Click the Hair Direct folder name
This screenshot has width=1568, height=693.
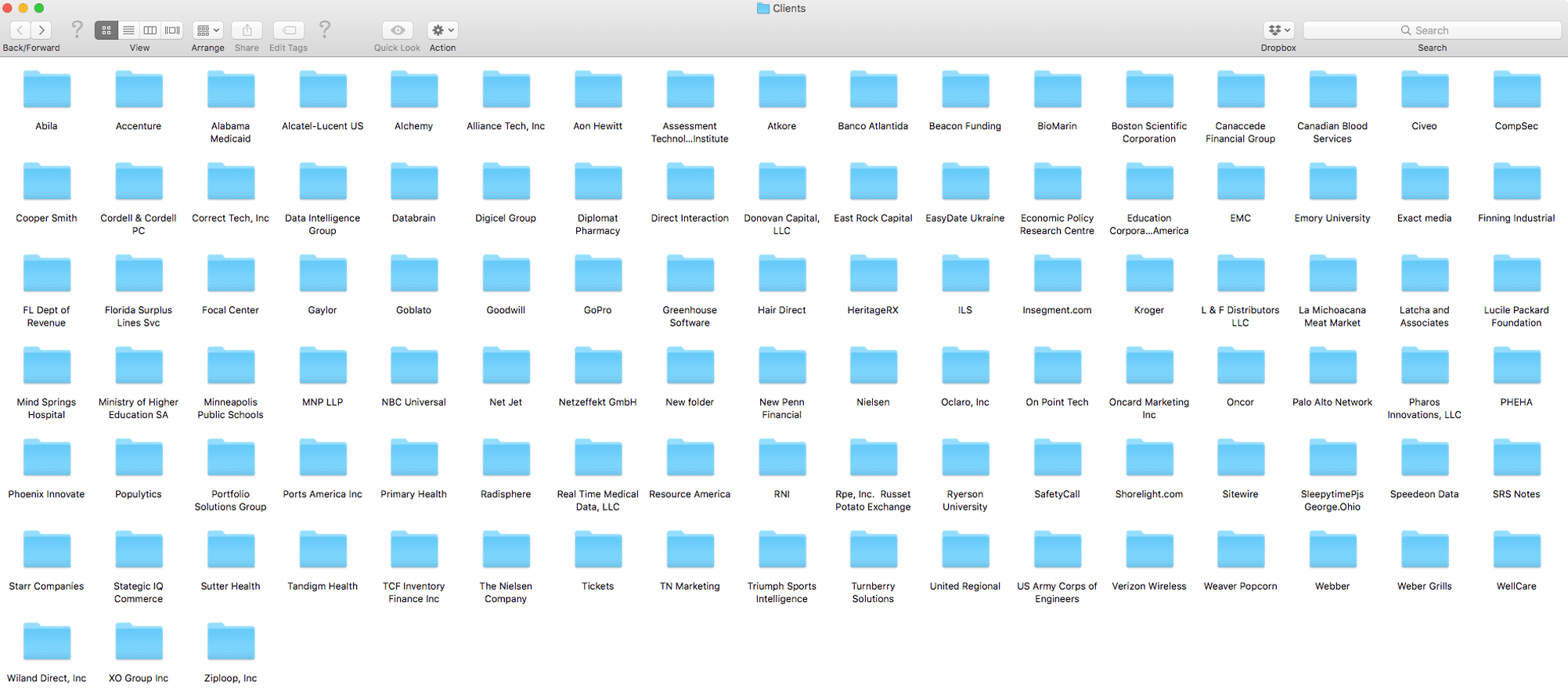click(782, 310)
